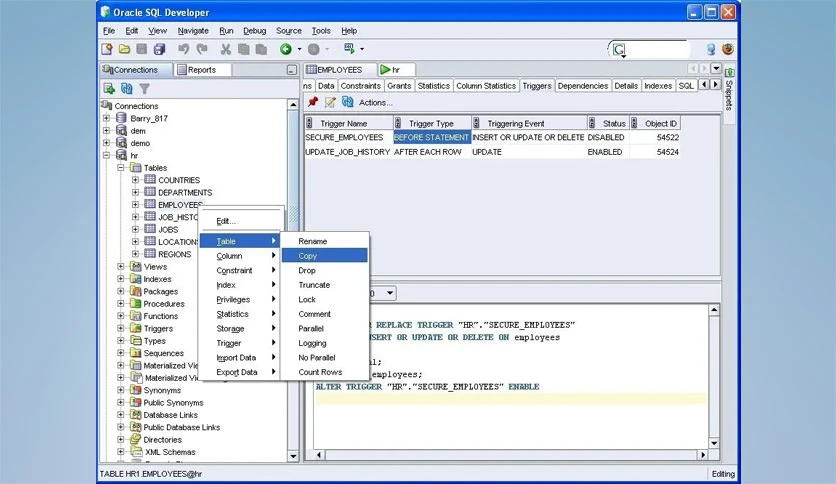
Task: Collapse the hr connection node
Action: click(x=107, y=155)
